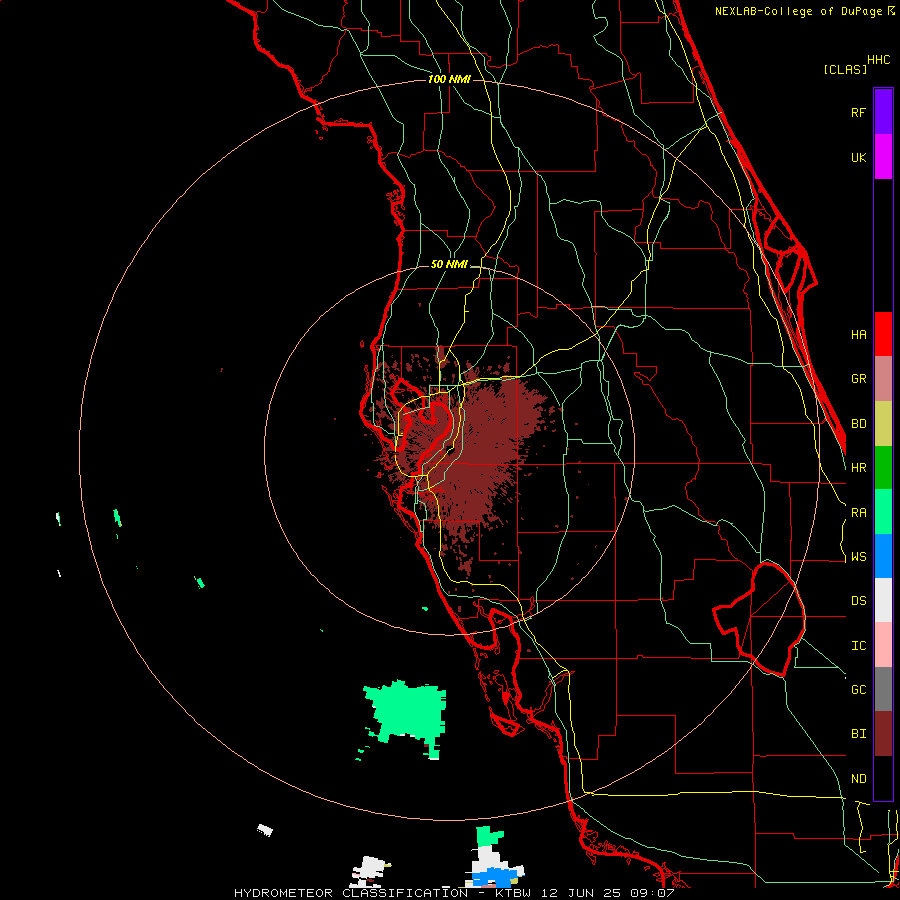
Task: Click the IC pink legend swatch
Action: [883, 645]
